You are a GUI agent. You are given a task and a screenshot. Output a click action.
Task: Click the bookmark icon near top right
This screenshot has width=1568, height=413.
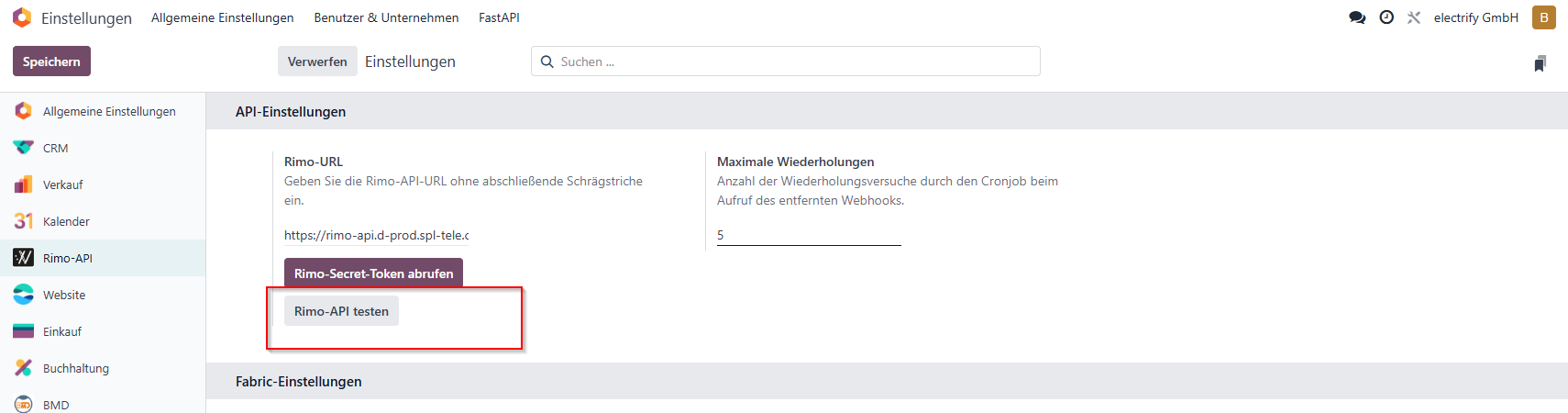[x=1540, y=62]
